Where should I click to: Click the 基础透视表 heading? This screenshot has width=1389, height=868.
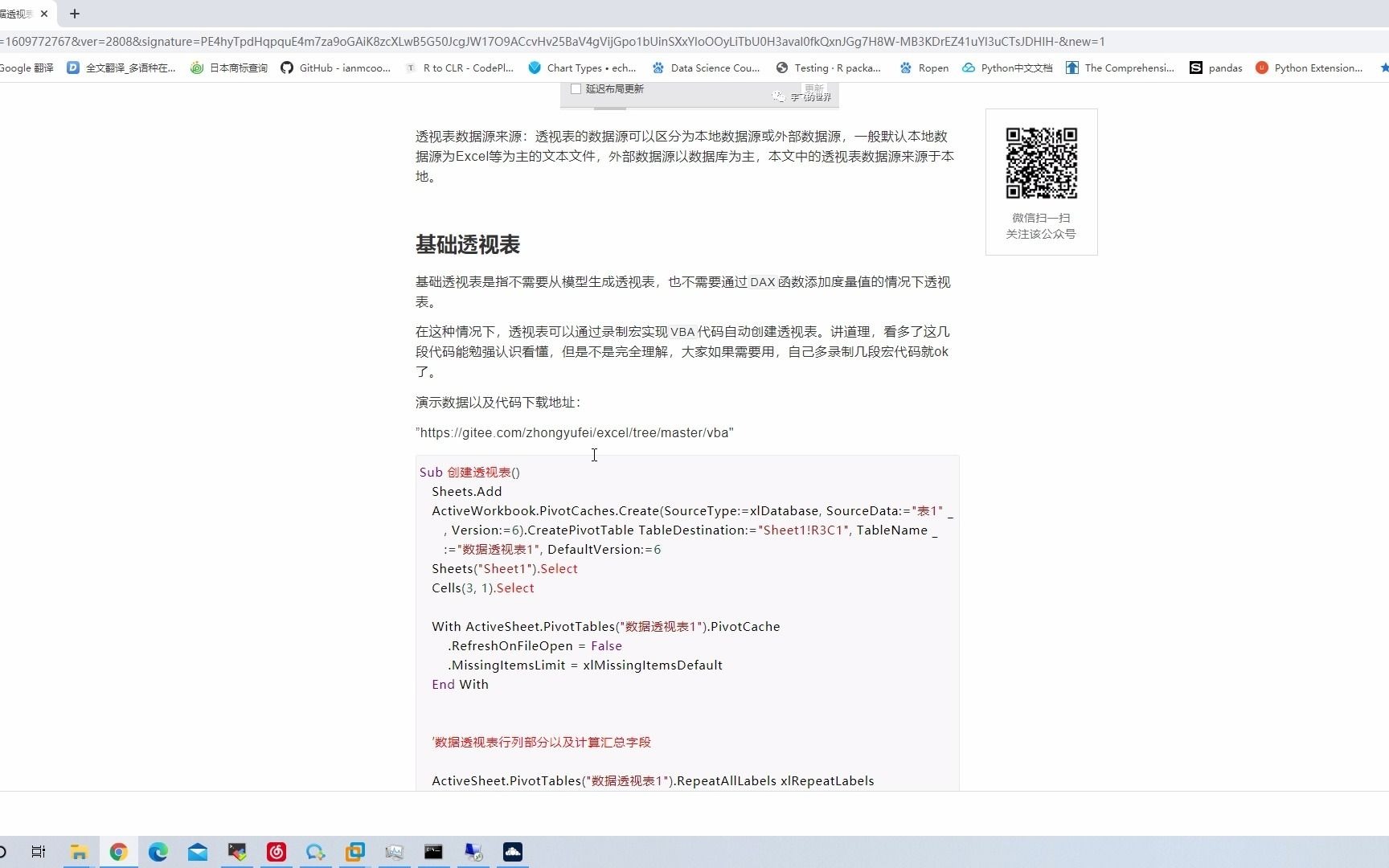[x=468, y=244]
